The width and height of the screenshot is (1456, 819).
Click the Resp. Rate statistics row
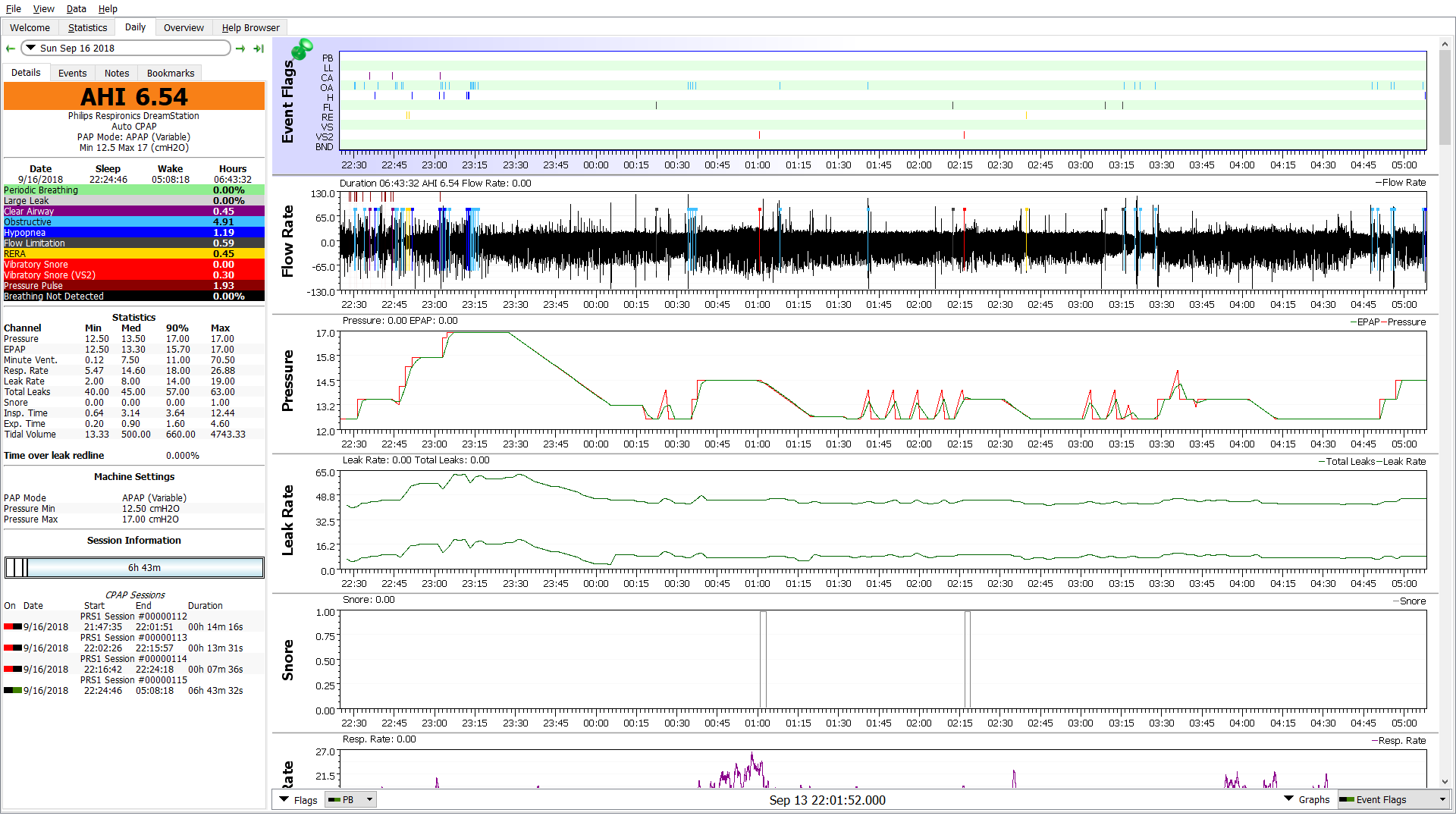tap(134, 371)
